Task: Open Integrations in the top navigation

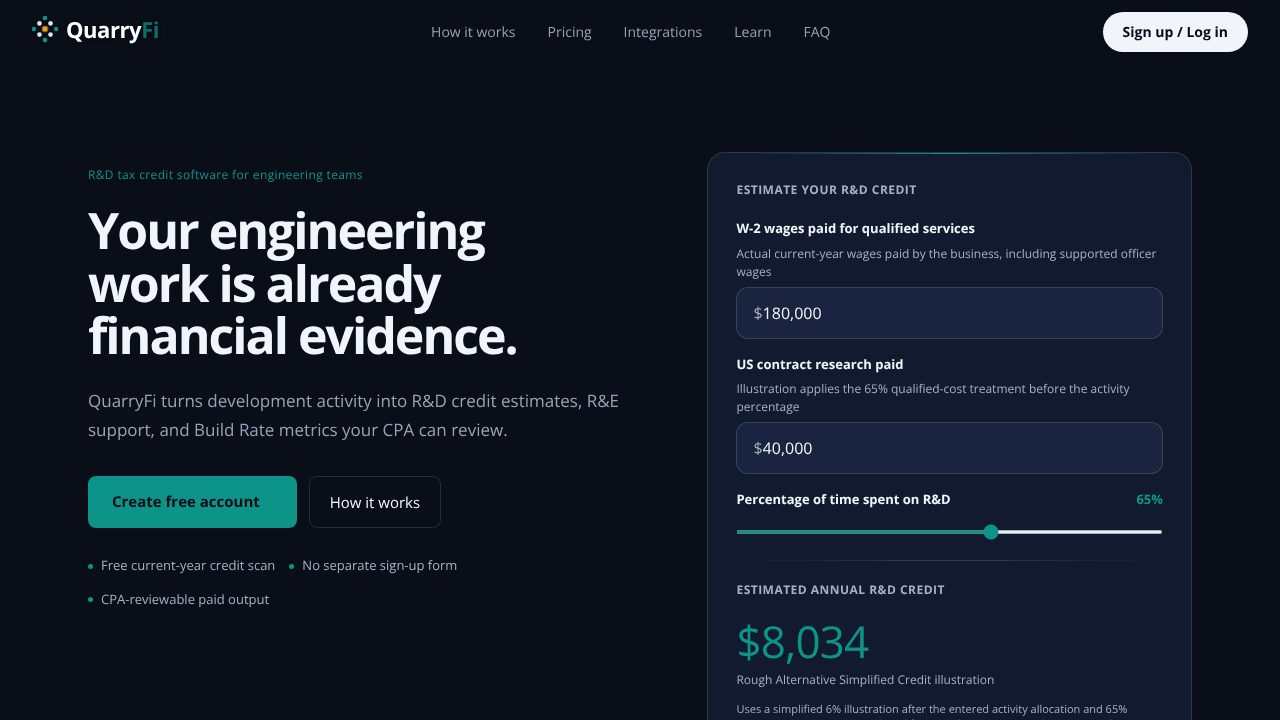Action: pos(662,32)
